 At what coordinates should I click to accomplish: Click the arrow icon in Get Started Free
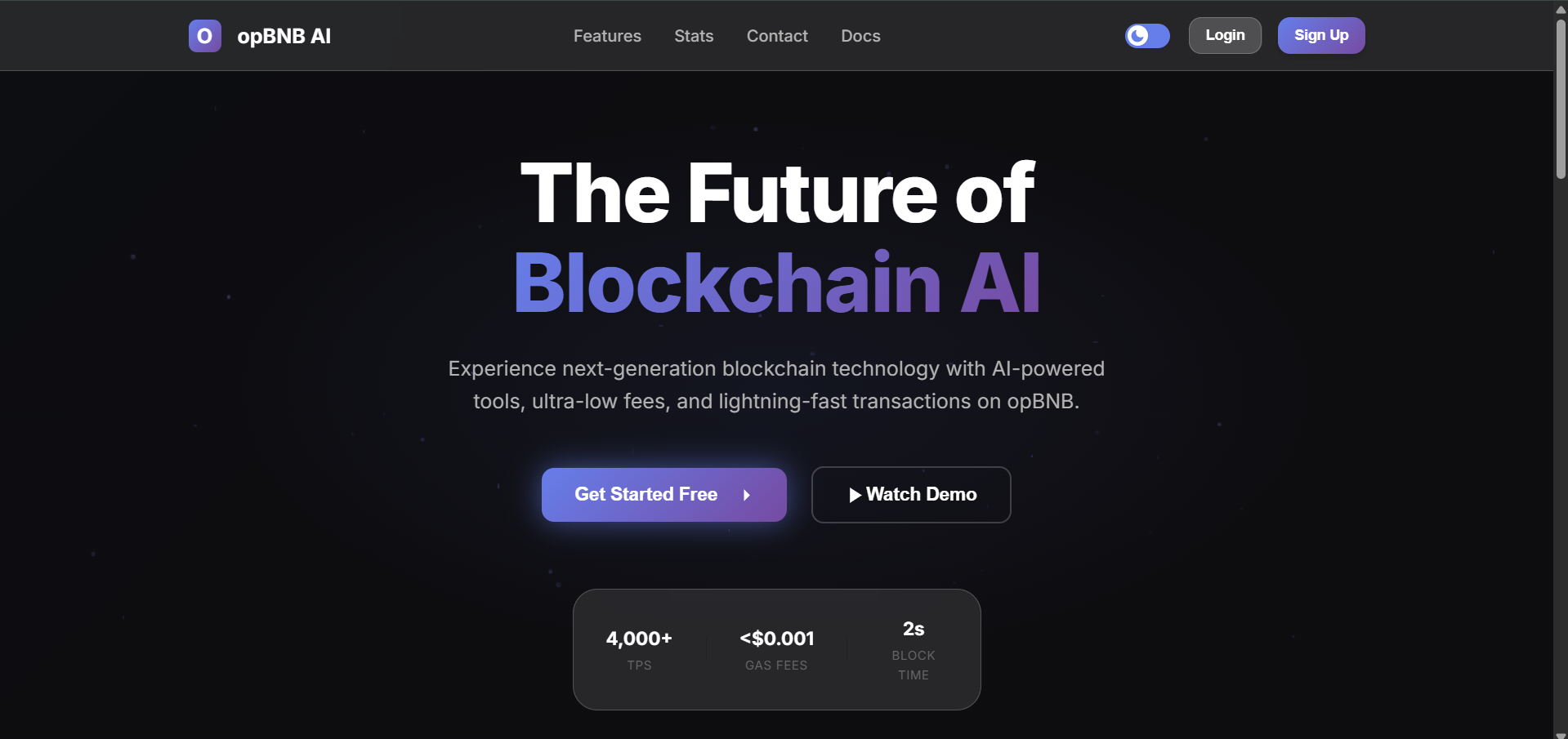[x=747, y=495]
